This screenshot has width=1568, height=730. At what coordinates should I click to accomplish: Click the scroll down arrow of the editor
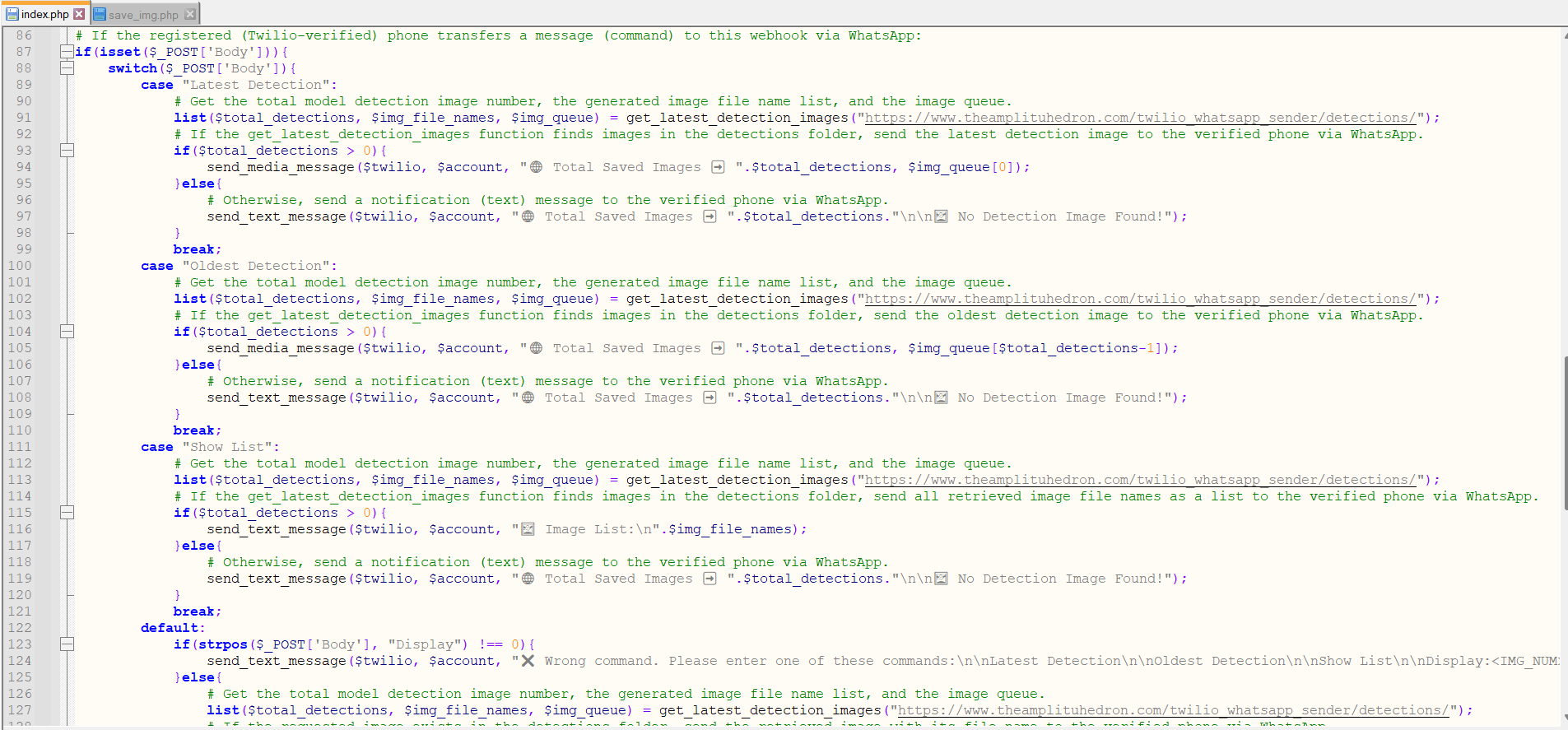(x=1564, y=718)
